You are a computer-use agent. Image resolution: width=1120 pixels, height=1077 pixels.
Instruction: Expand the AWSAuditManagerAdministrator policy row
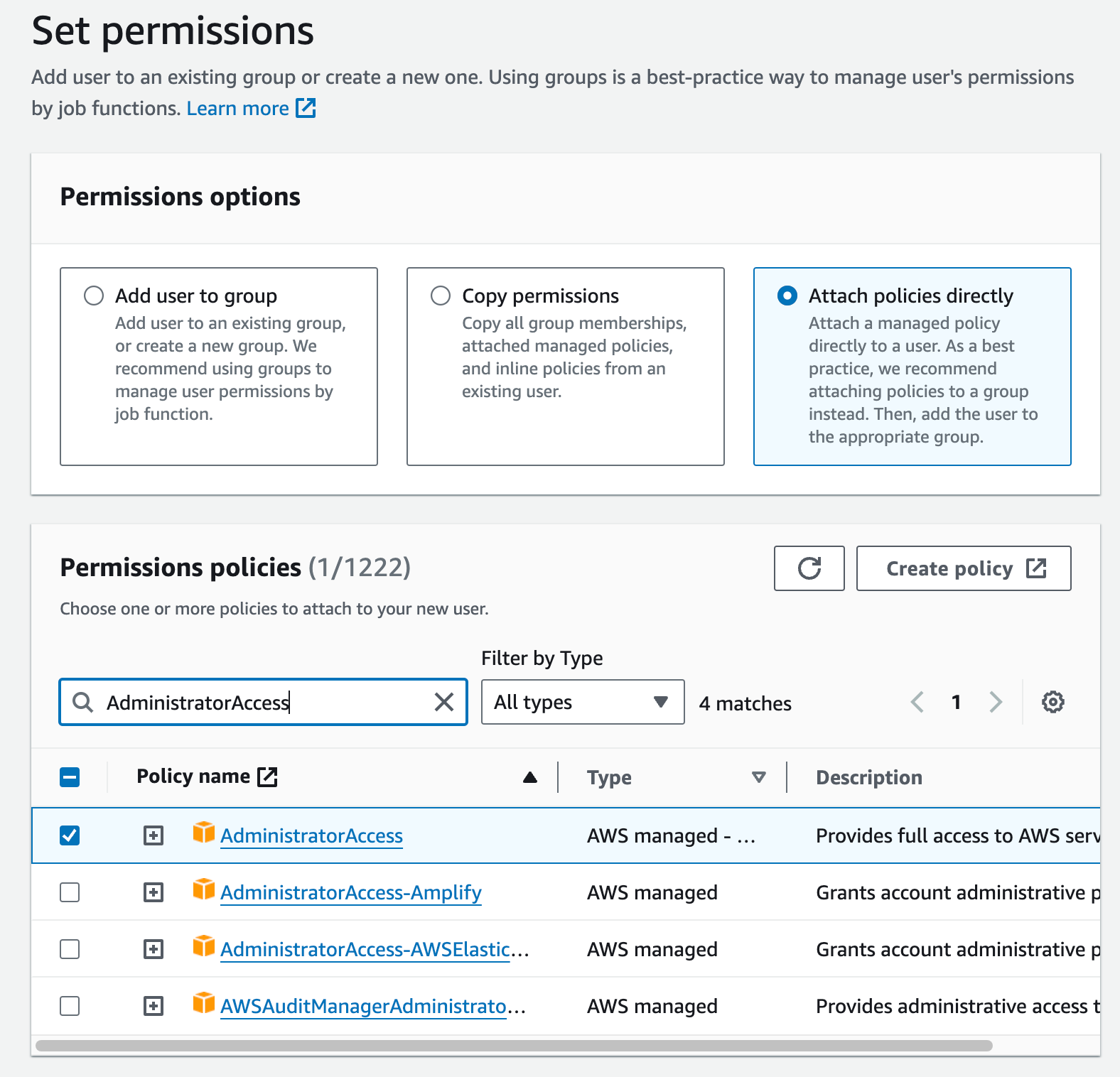(x=154, y=1006)
